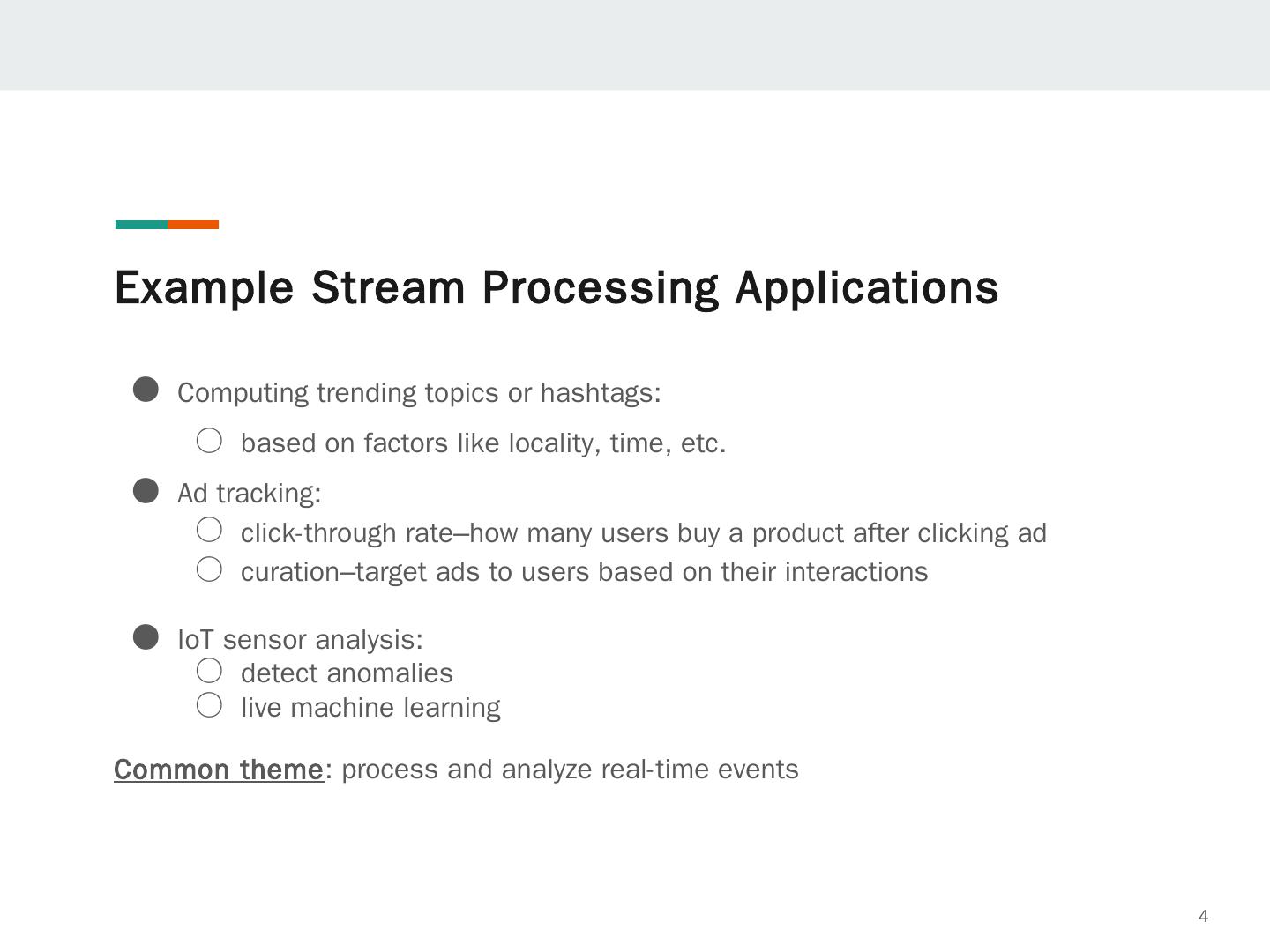Click hollow bullet beside locality, time factors line

point(209,441)
